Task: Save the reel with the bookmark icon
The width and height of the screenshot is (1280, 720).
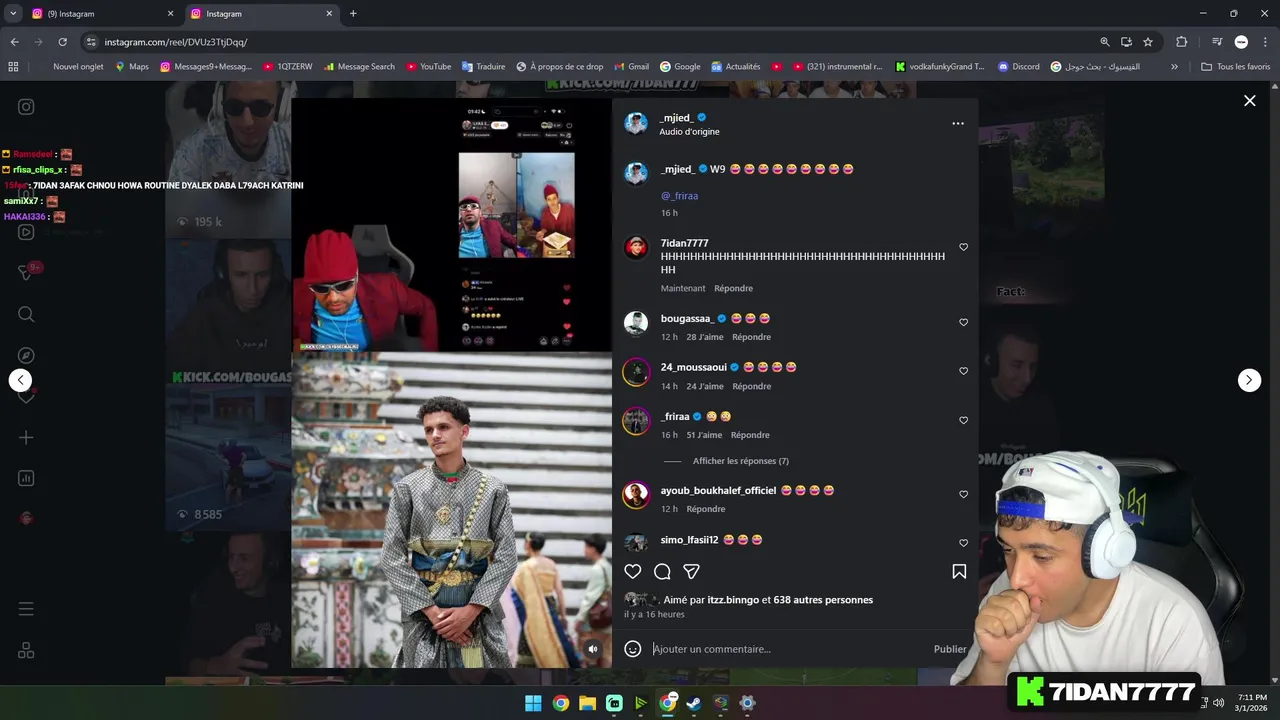Action: point(959,571)
